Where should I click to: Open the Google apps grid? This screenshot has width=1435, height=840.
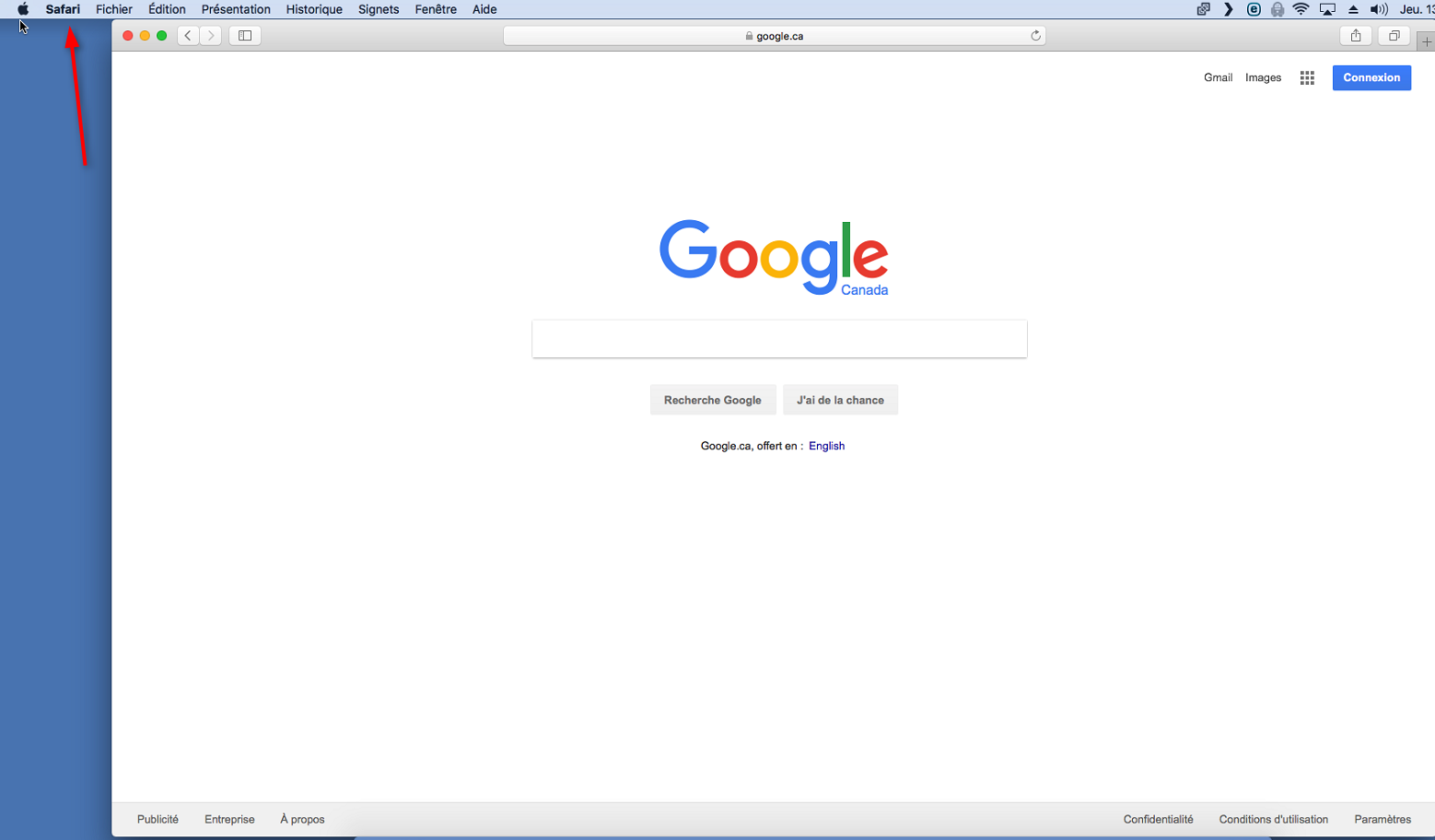click(1307, 78)
